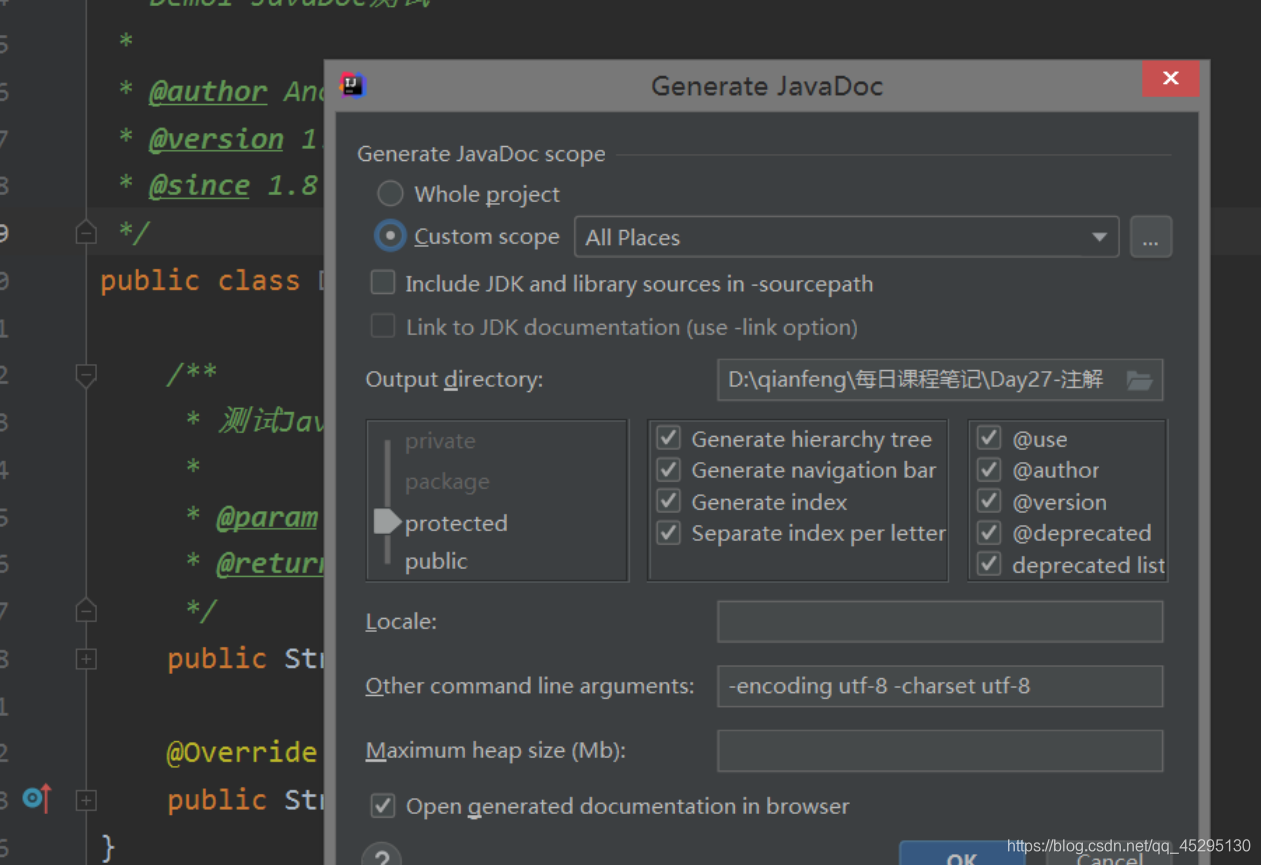Set visibility level to private
1261x865 pixels.
[440, 441]
